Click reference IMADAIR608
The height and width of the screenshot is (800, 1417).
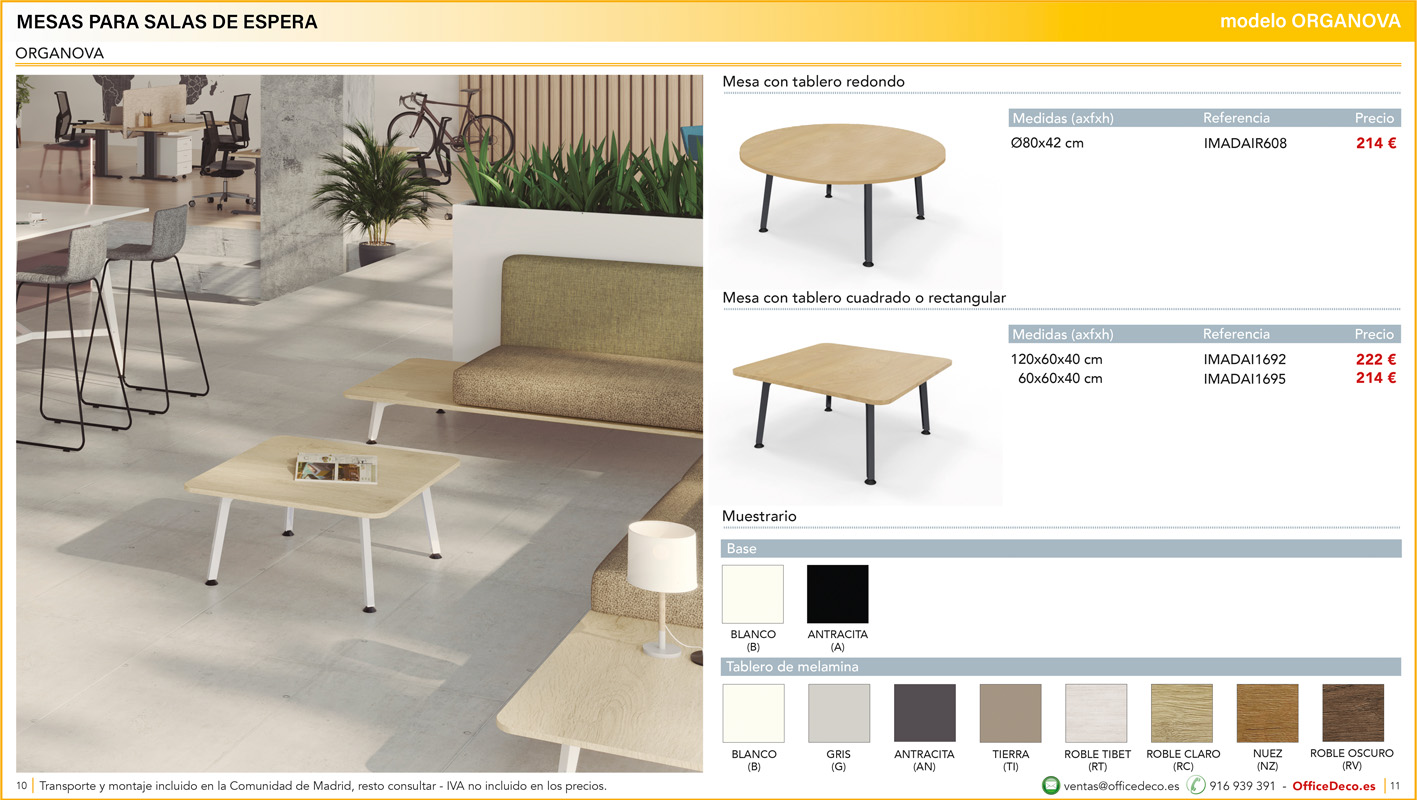point(1245,143)
